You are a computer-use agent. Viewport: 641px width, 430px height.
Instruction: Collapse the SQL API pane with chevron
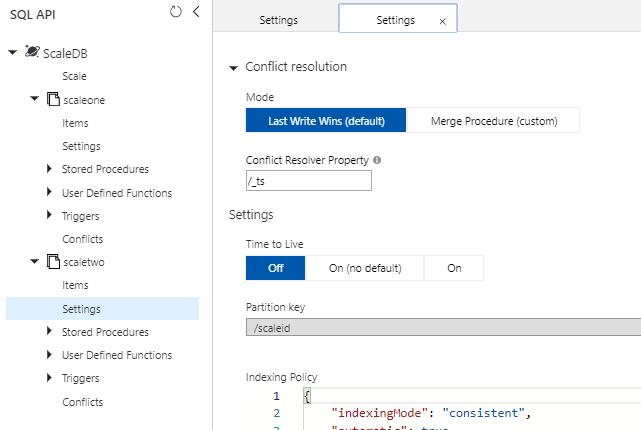(196, 12)
